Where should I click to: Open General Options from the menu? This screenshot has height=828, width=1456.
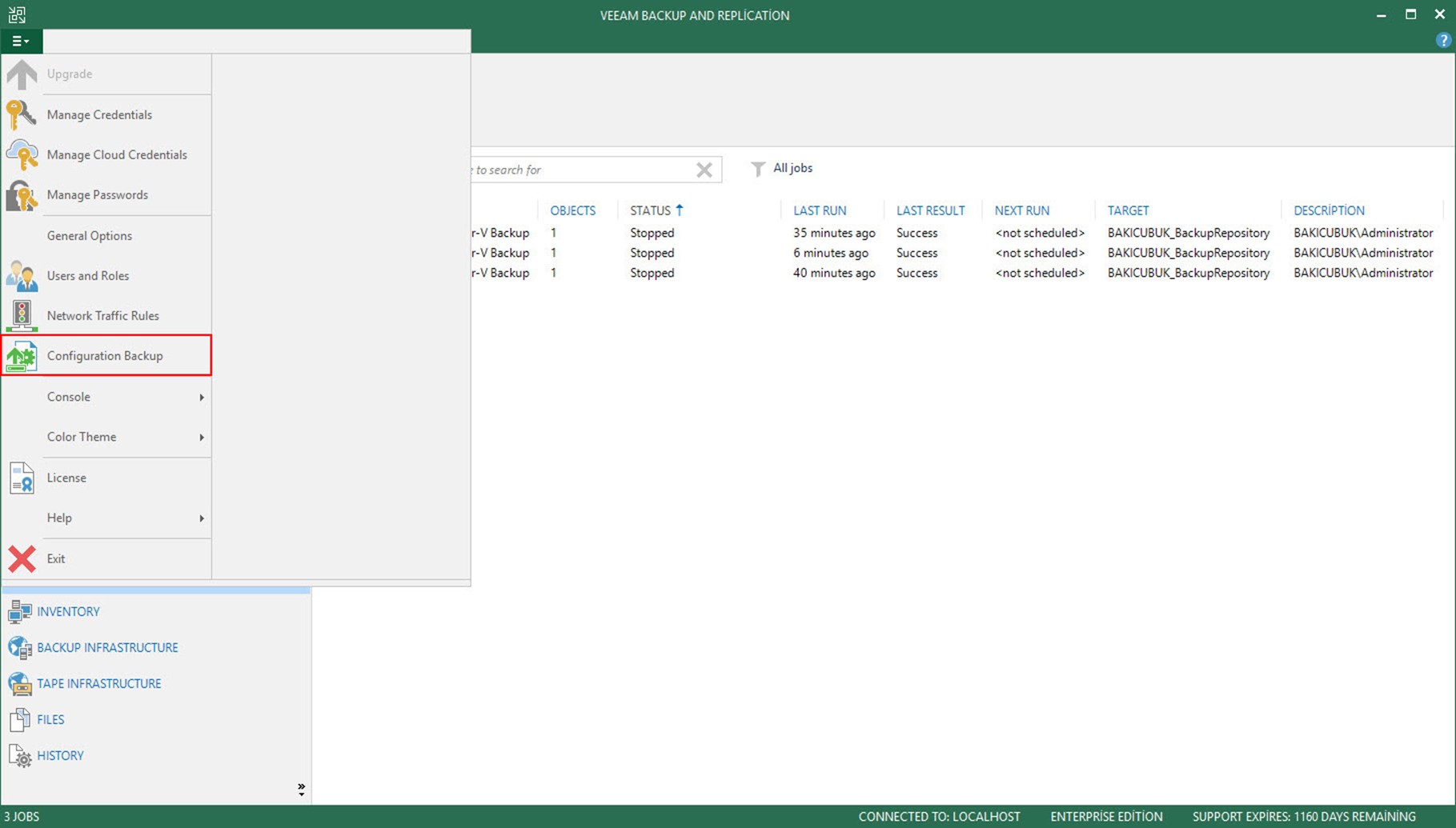coord(106,235)
